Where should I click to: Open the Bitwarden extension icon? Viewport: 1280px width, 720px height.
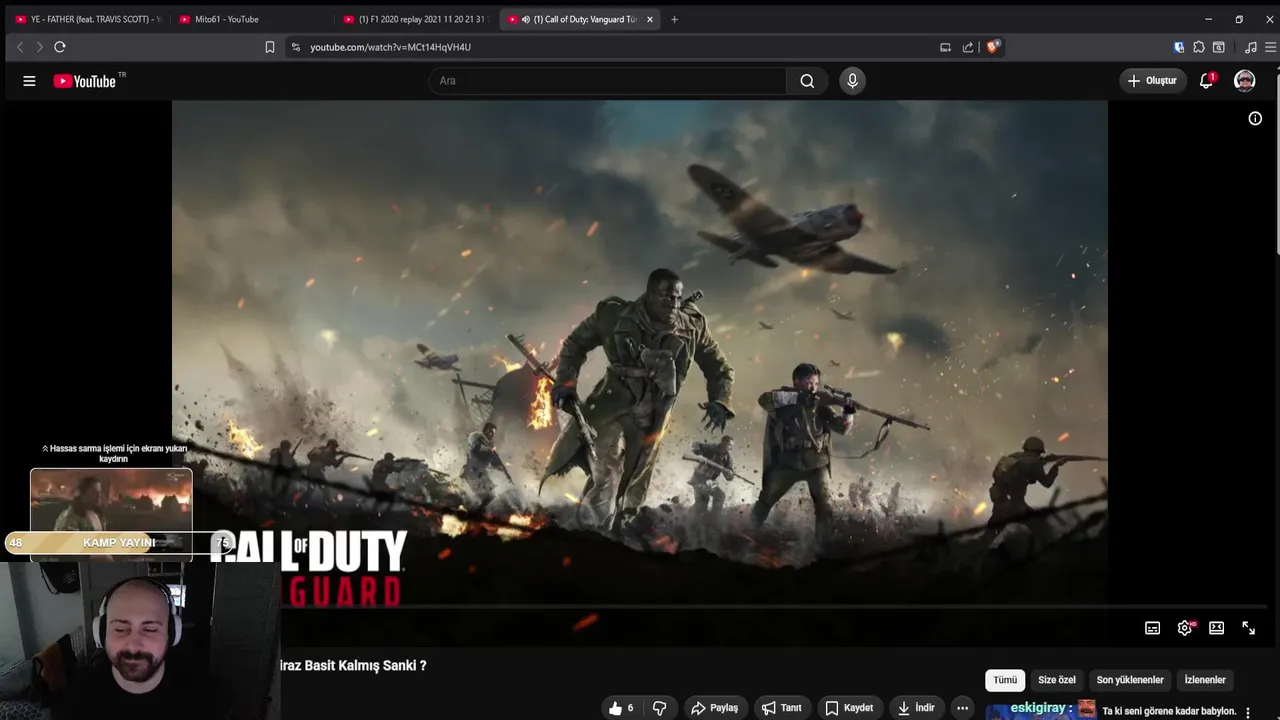(1179, 47)
